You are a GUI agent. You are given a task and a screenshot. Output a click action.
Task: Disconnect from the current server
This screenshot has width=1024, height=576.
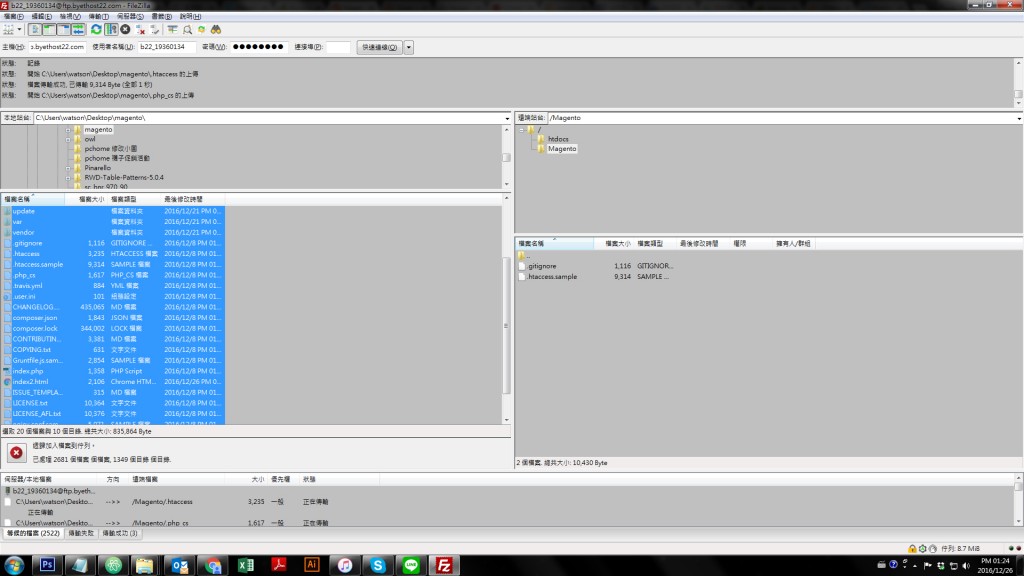coord(140,29)
